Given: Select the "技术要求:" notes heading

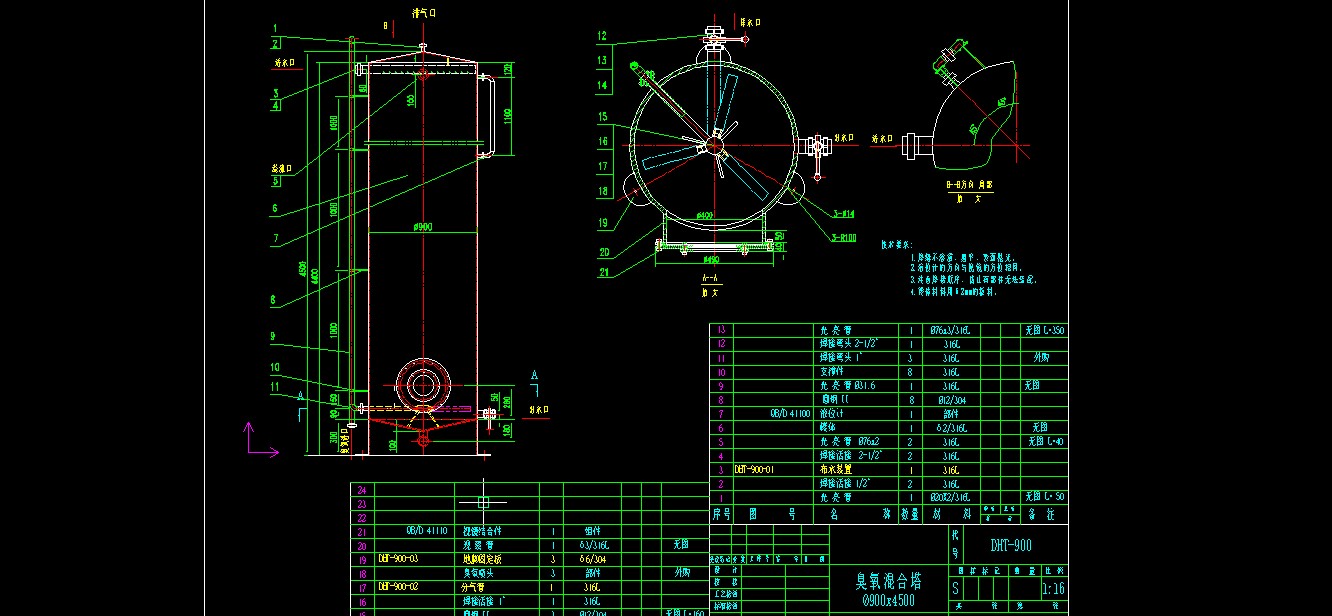Looking at the screenshot, I should coord(898,244).
